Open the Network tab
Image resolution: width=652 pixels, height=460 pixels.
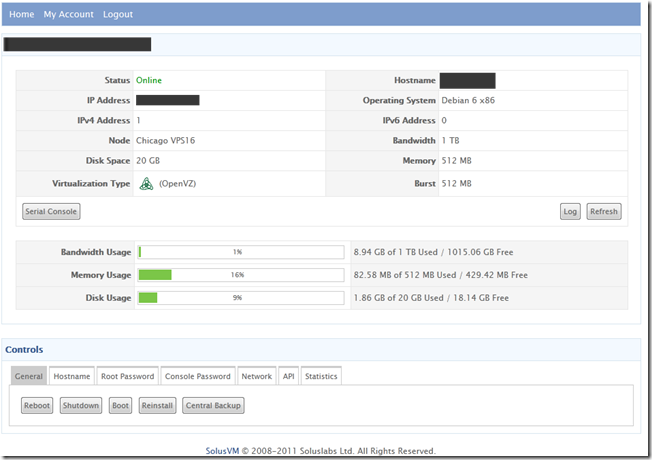[257, 376]
